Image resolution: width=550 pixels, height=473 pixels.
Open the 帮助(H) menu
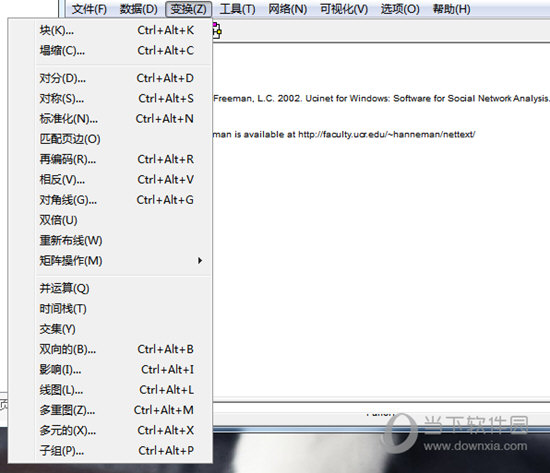coord(451,9)
